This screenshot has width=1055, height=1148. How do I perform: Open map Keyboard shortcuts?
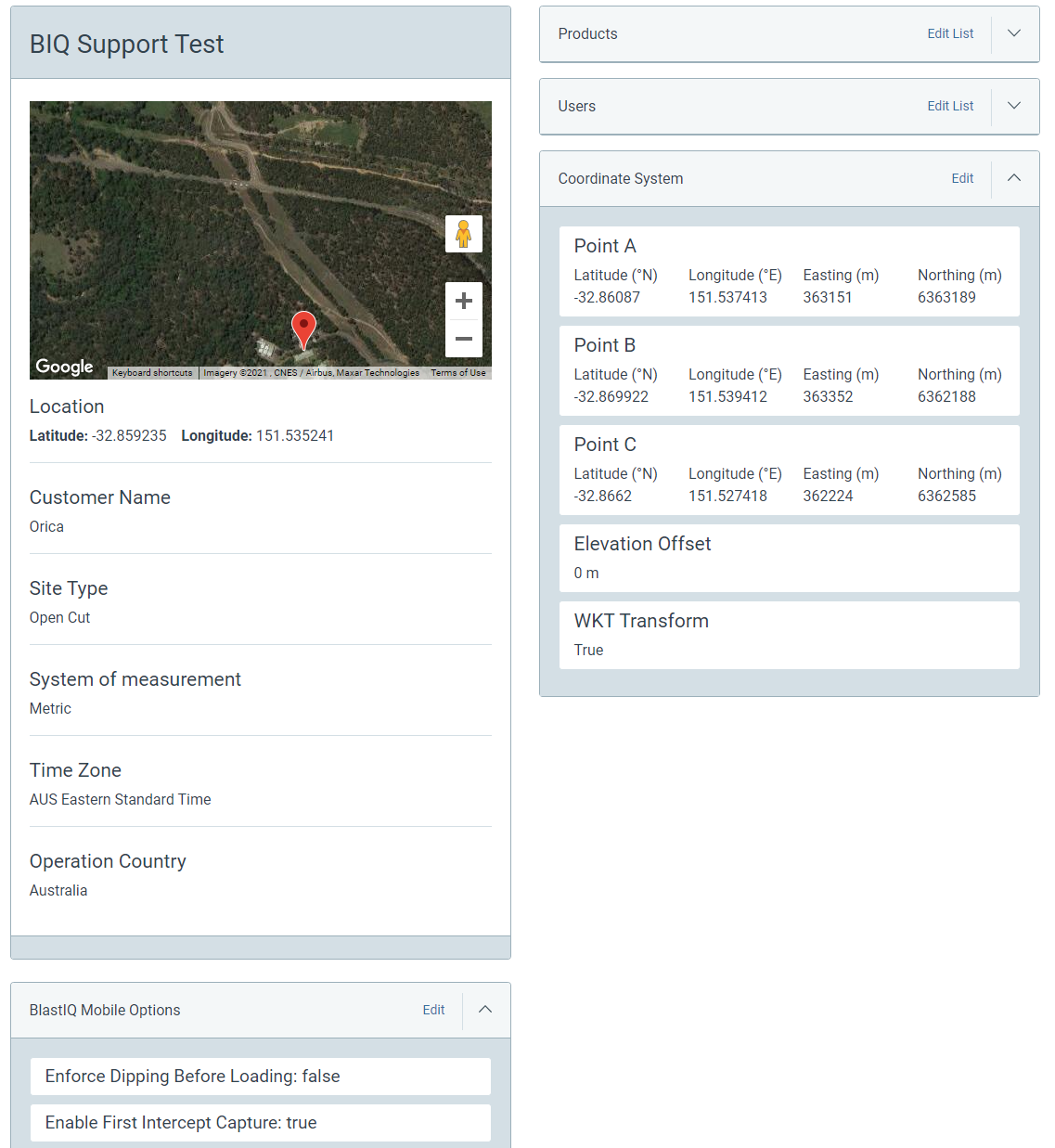[x=152, y=373]
